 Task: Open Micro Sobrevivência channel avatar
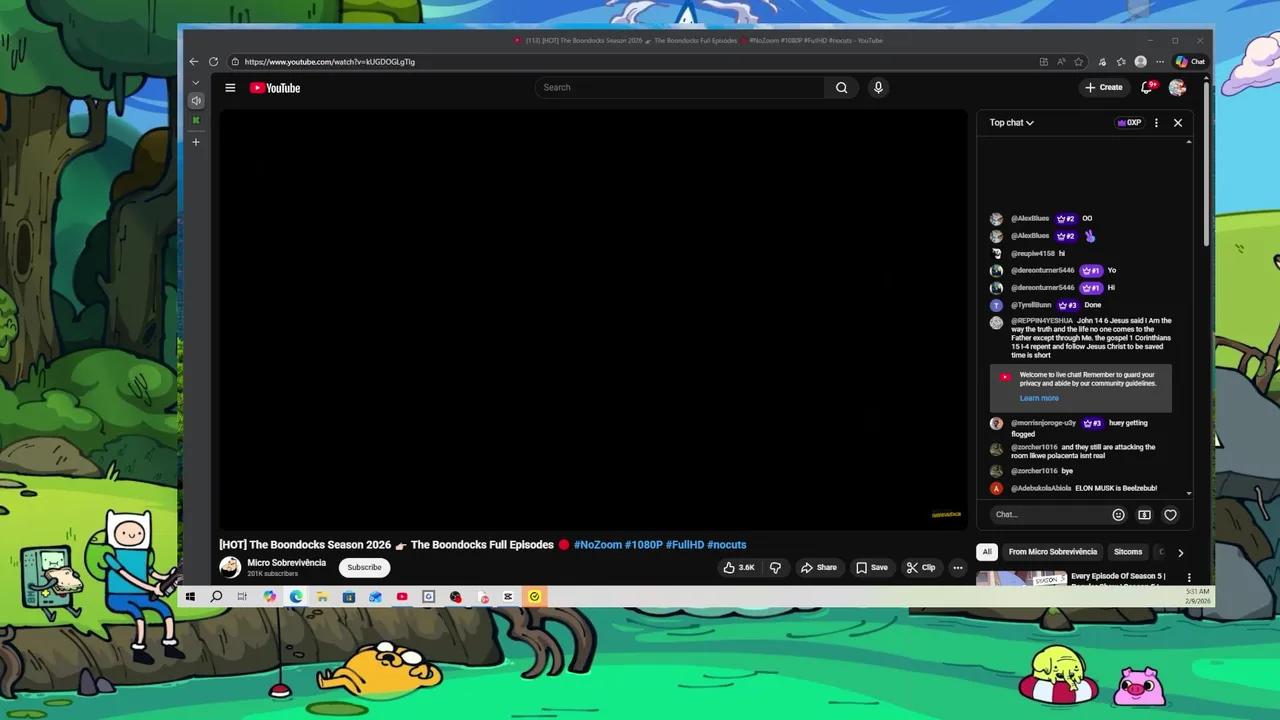[x=230, y=567]
